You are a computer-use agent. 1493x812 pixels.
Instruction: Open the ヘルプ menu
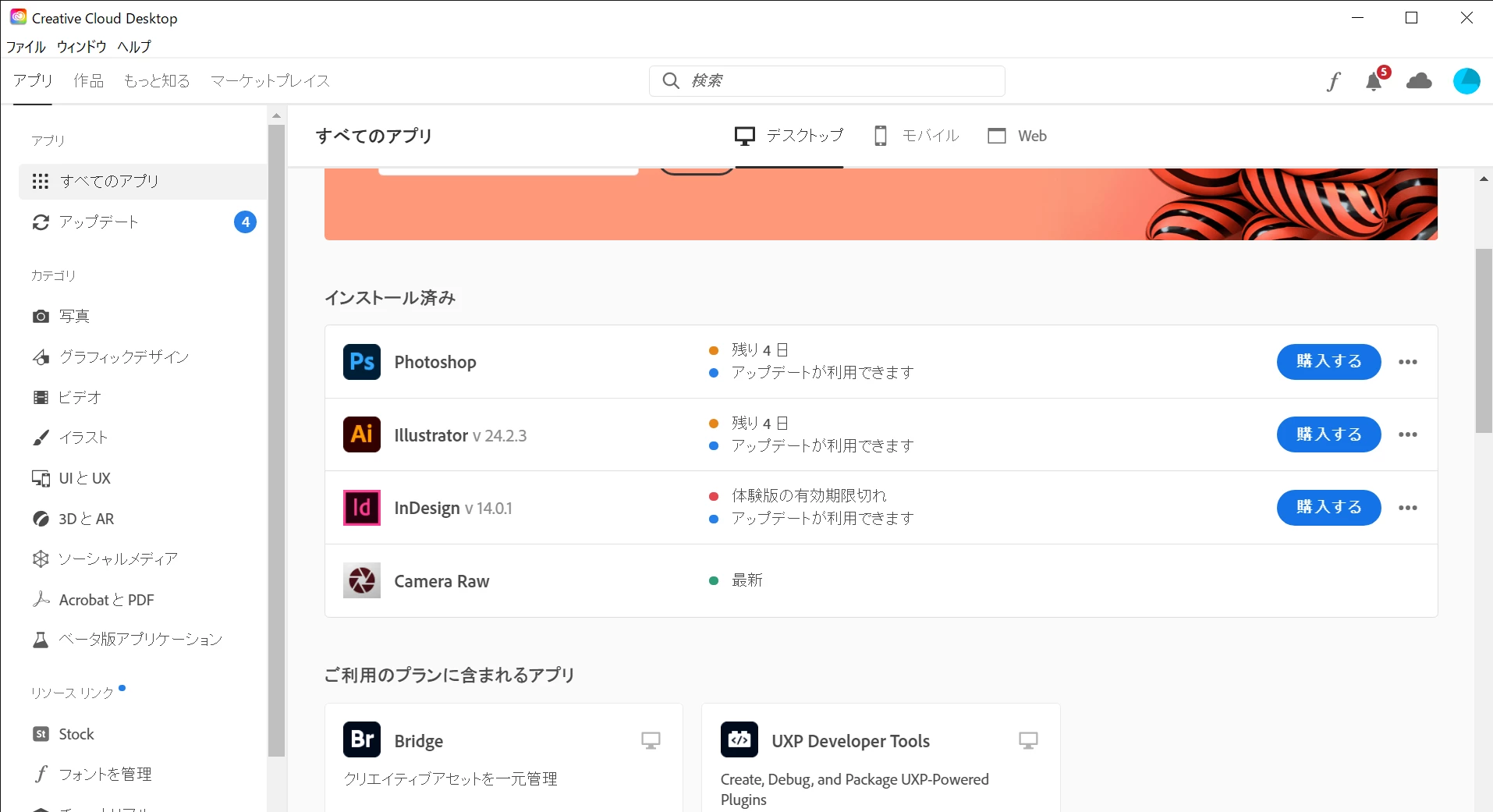click(134, 47)
